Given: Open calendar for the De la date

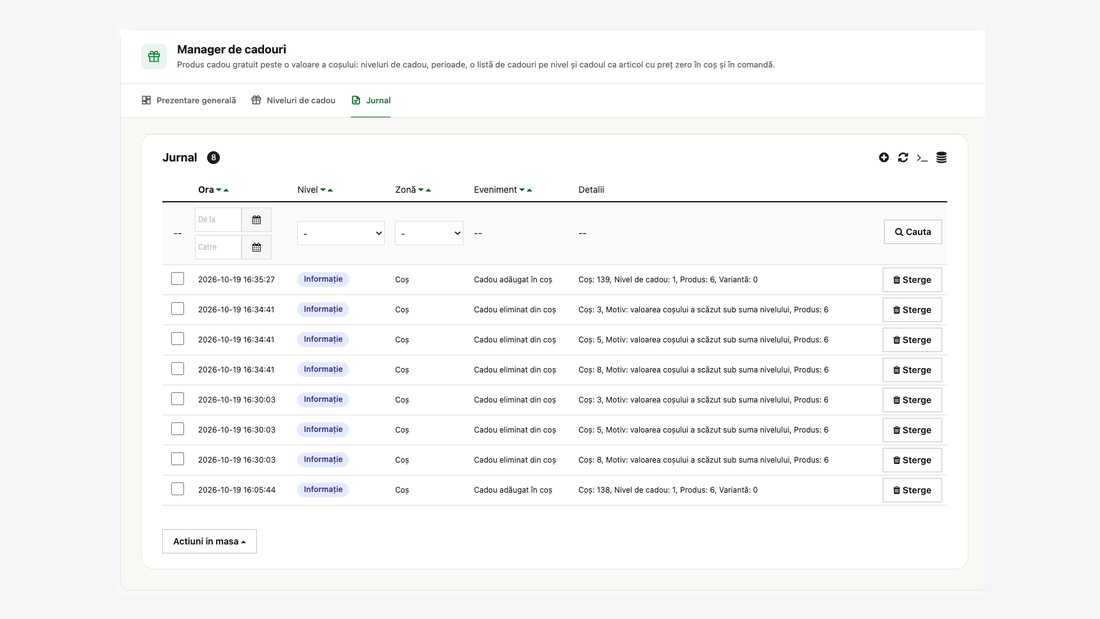Looking at the screenshot, I should click(x=257, y=220).
